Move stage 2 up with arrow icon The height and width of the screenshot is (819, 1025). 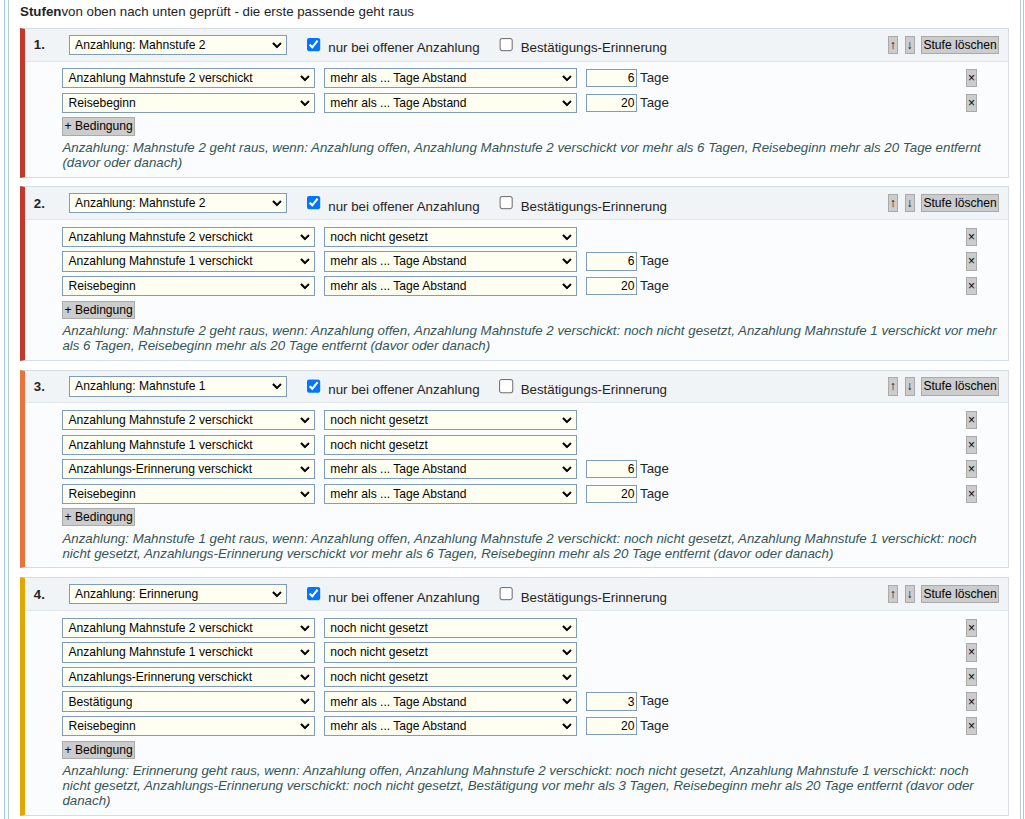point(892,203)
